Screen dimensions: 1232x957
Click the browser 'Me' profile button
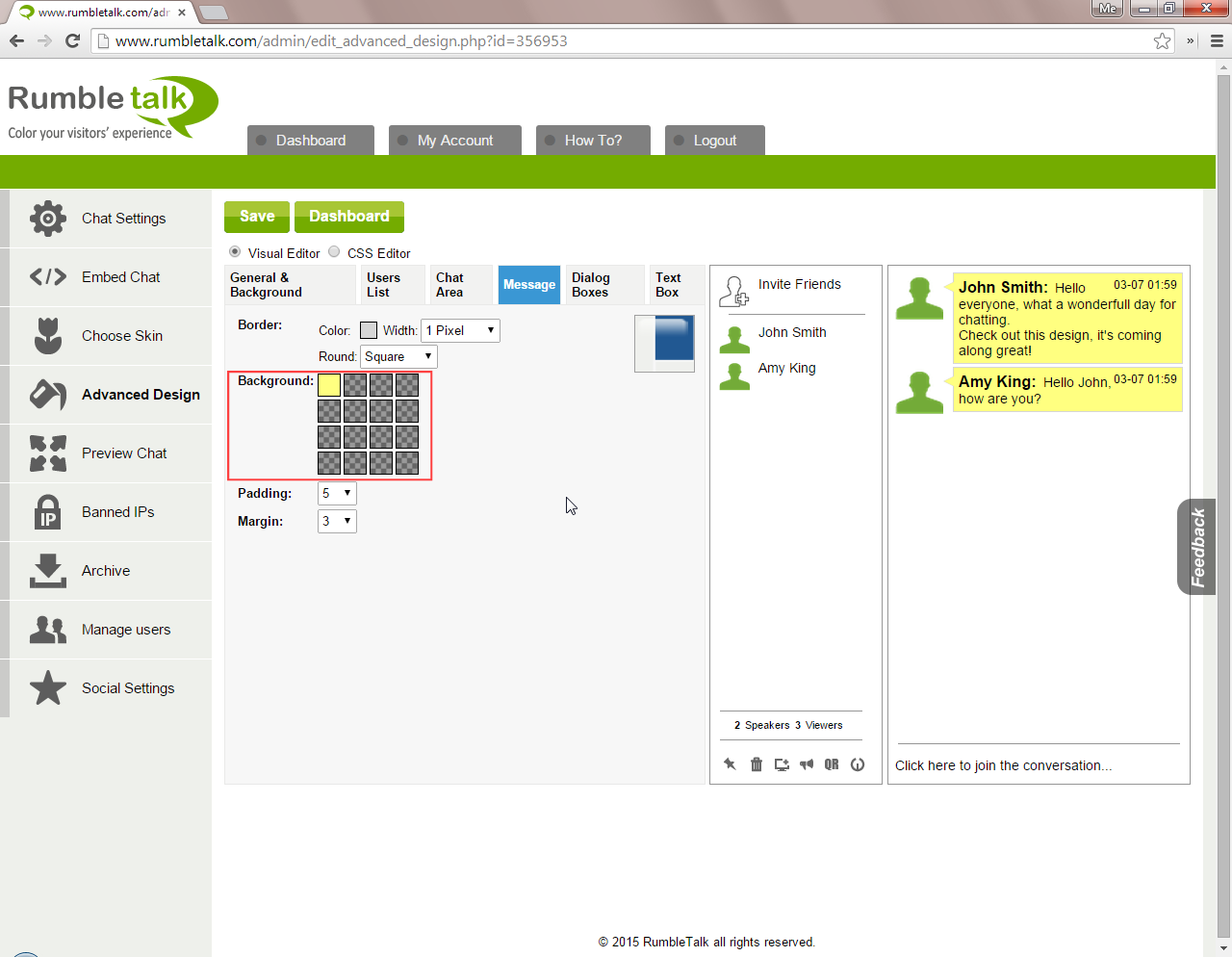coord(1108,8)
